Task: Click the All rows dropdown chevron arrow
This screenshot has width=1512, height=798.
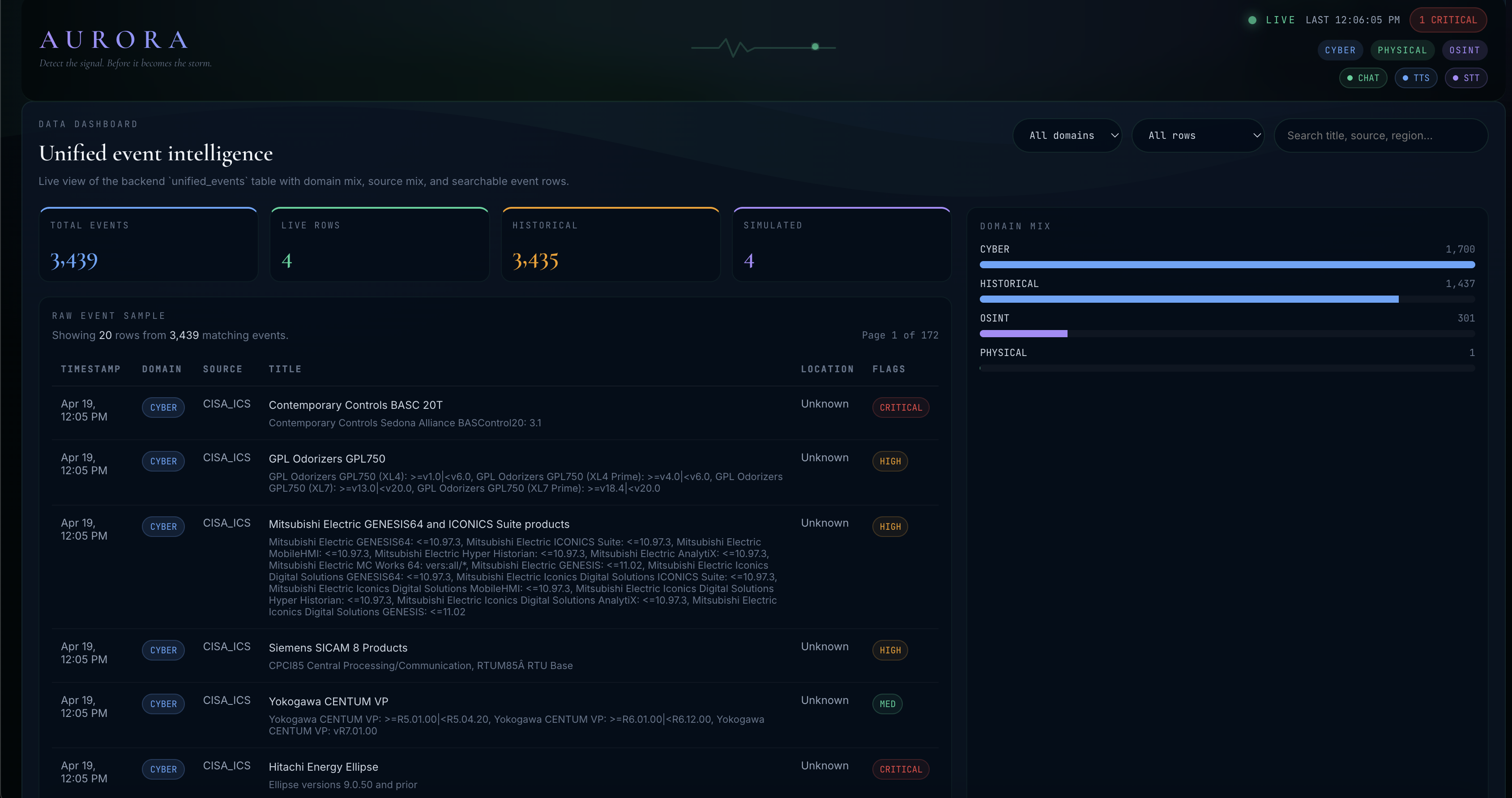Action: coord(1257,136)
